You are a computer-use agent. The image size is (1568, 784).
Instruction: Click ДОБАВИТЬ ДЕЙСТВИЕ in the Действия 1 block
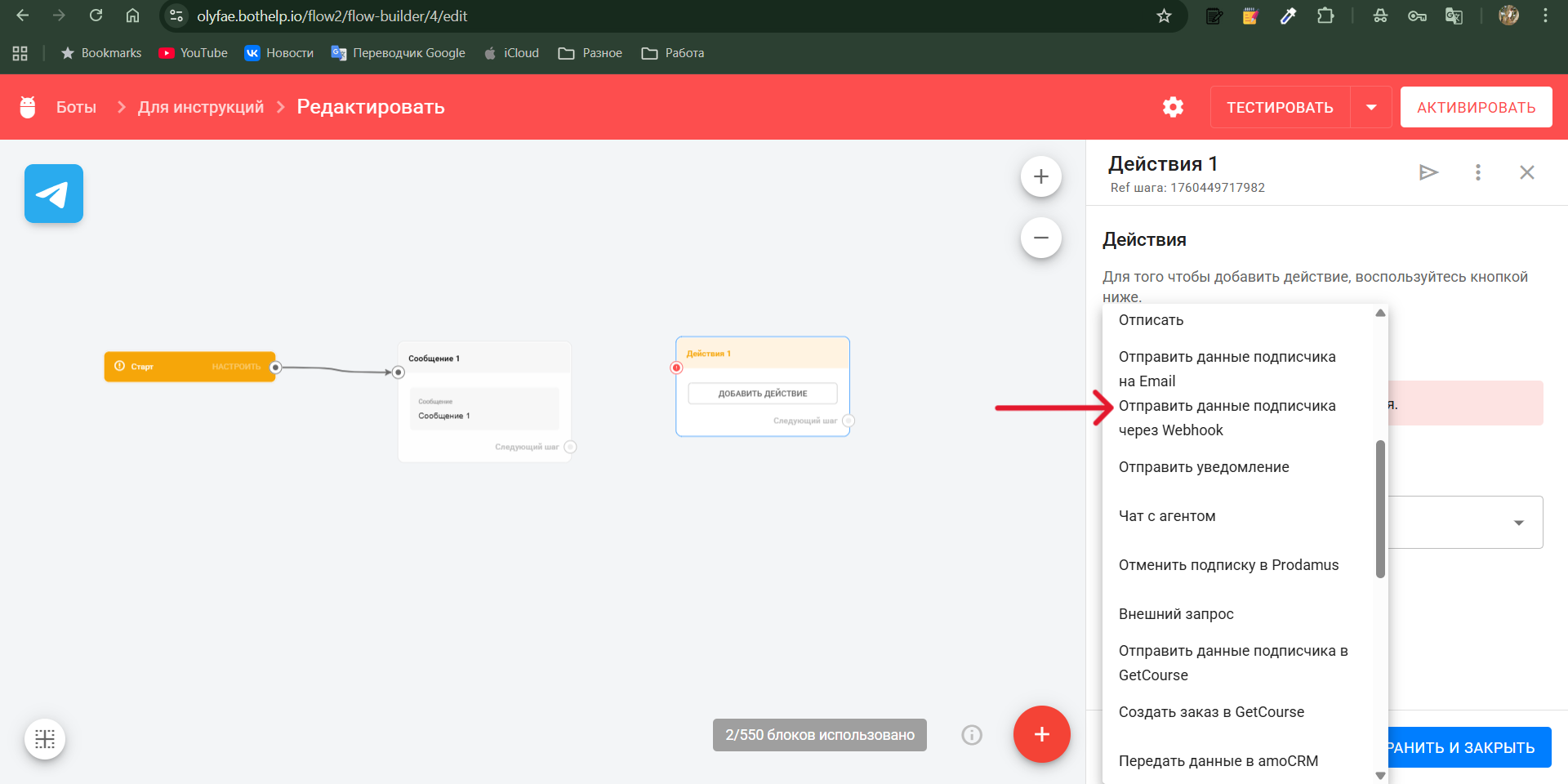pos(763,393)
